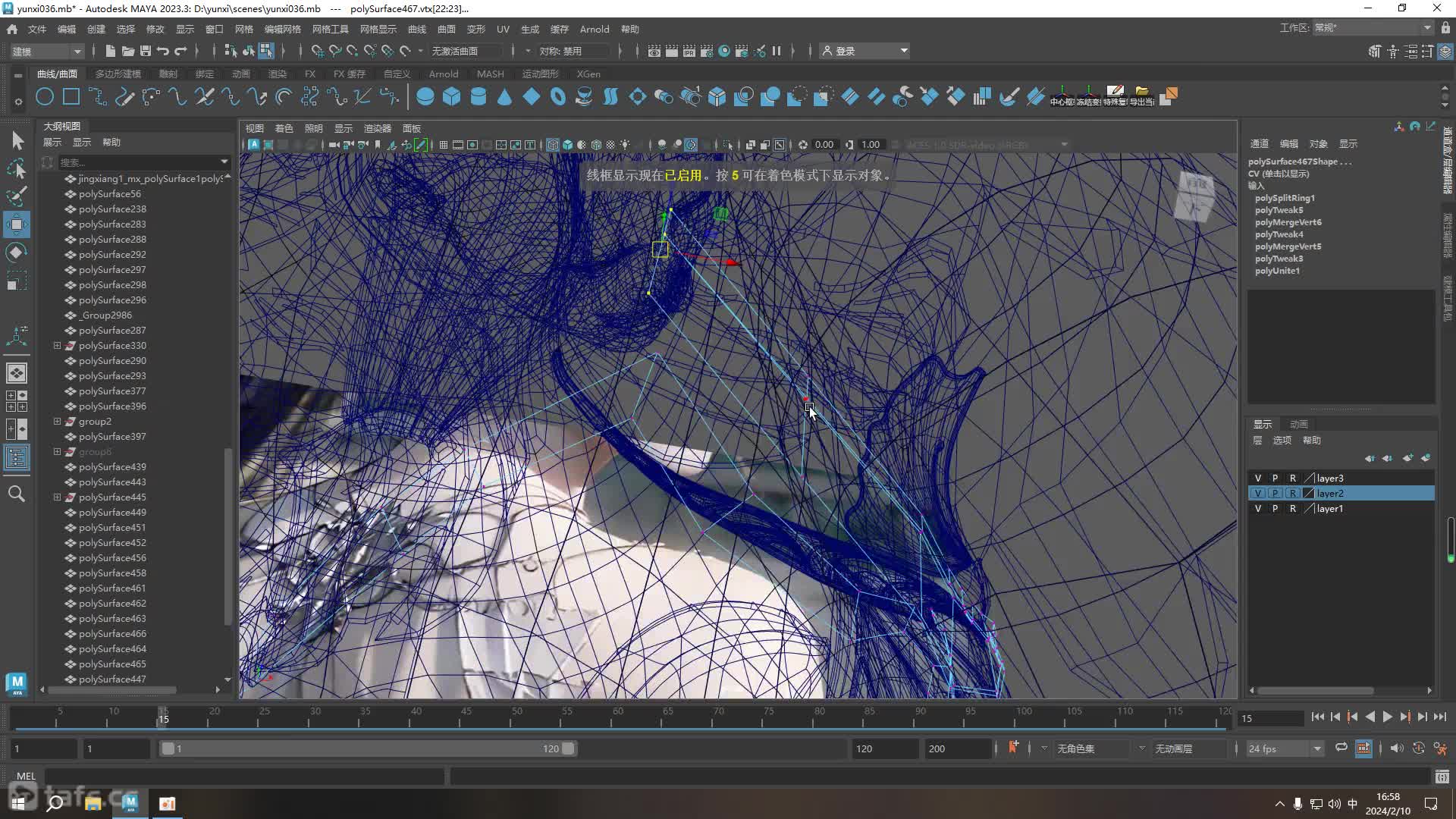1456x819 pixels.
Task: Toggle the viewport grid icon
Action: (444, 145)
